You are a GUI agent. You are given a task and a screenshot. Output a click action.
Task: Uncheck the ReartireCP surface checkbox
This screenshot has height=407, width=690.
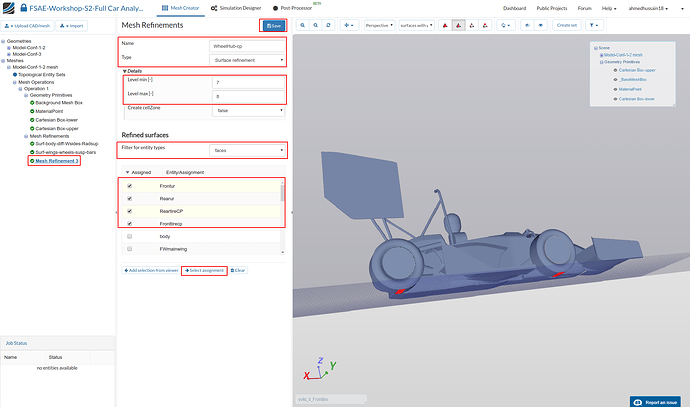129,211
